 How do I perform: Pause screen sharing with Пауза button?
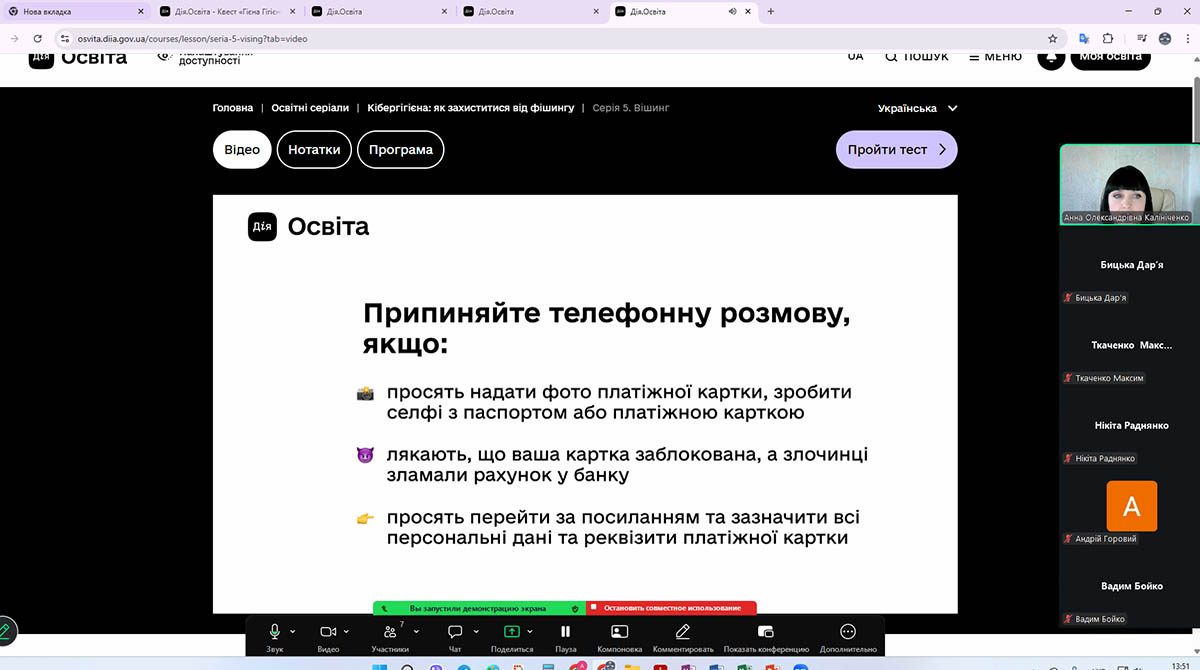pyautogui.click(x=565, y=632)
